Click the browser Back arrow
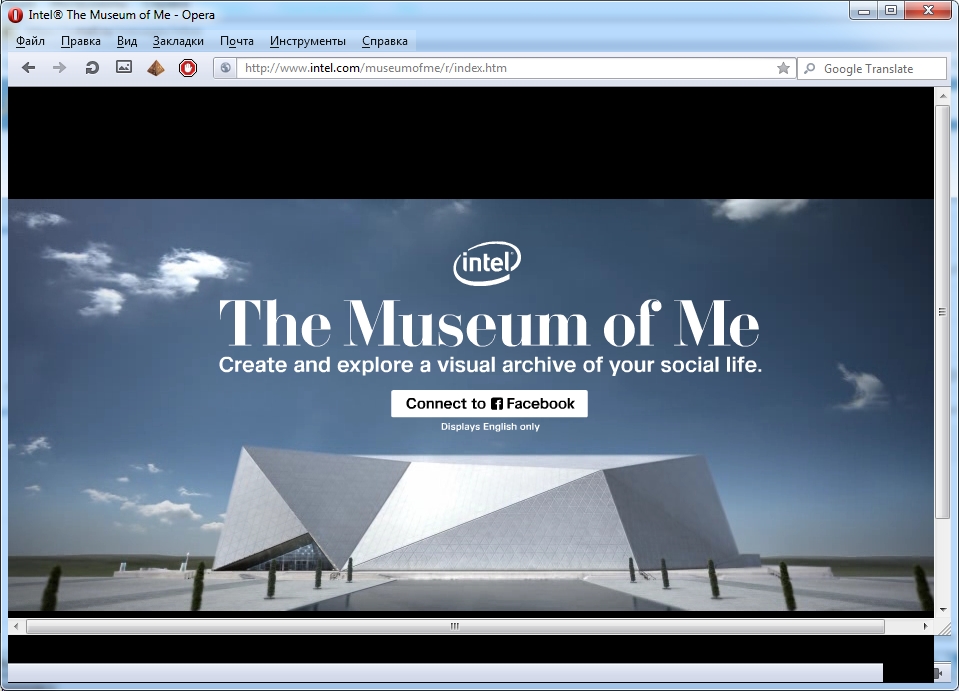 28,68
